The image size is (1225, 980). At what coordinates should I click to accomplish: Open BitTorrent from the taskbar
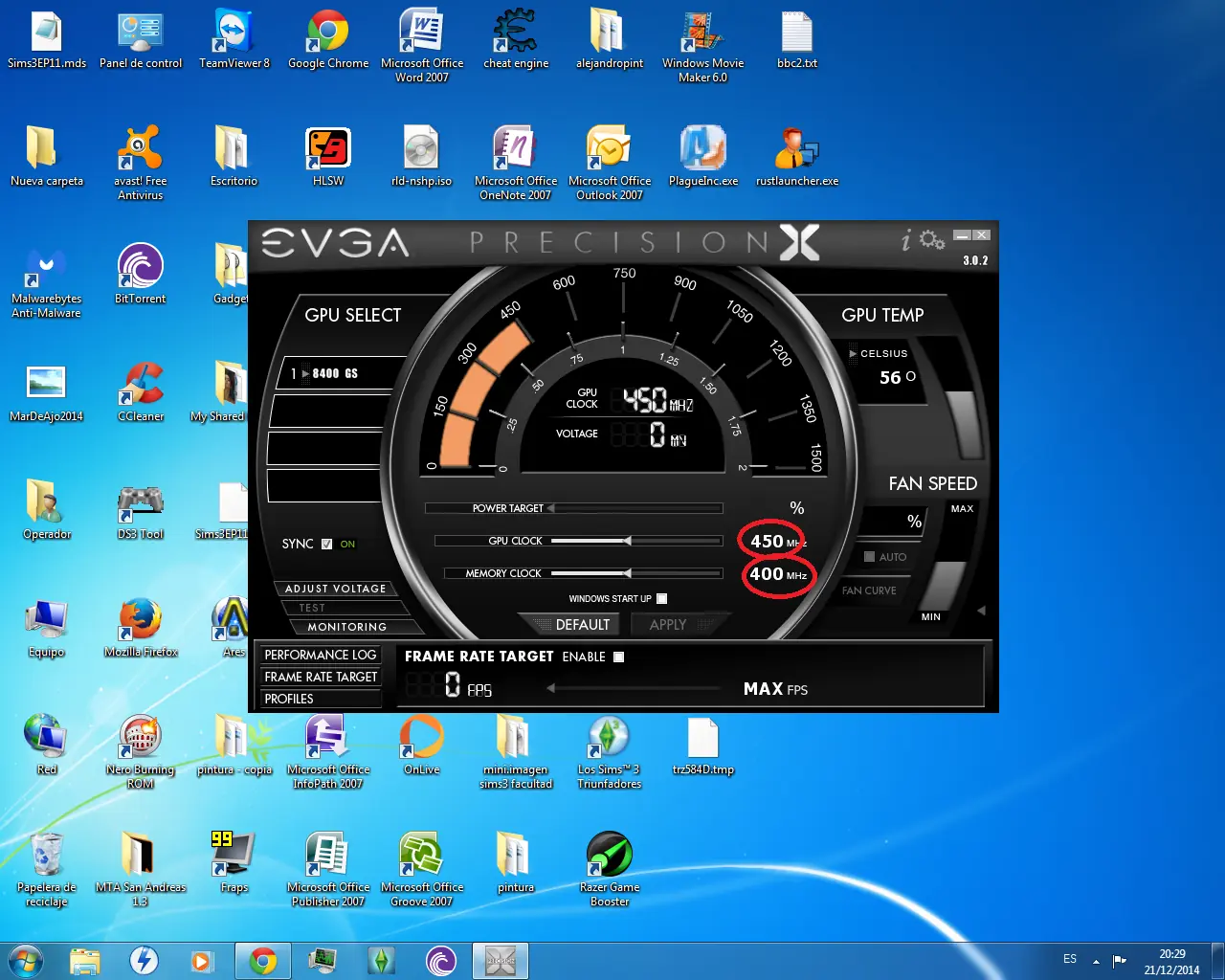coord(441,961)
